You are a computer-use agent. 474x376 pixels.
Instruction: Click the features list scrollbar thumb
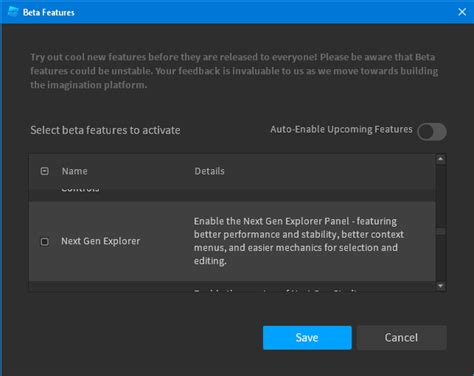441,231
